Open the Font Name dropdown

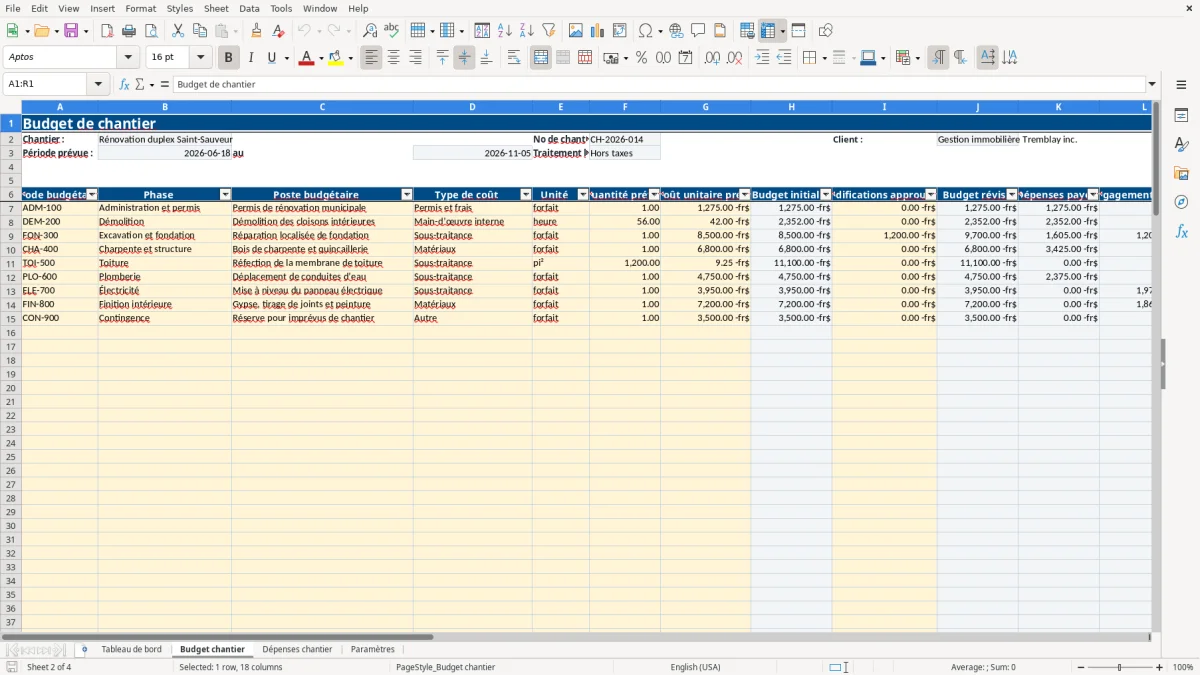pos(127,58)
